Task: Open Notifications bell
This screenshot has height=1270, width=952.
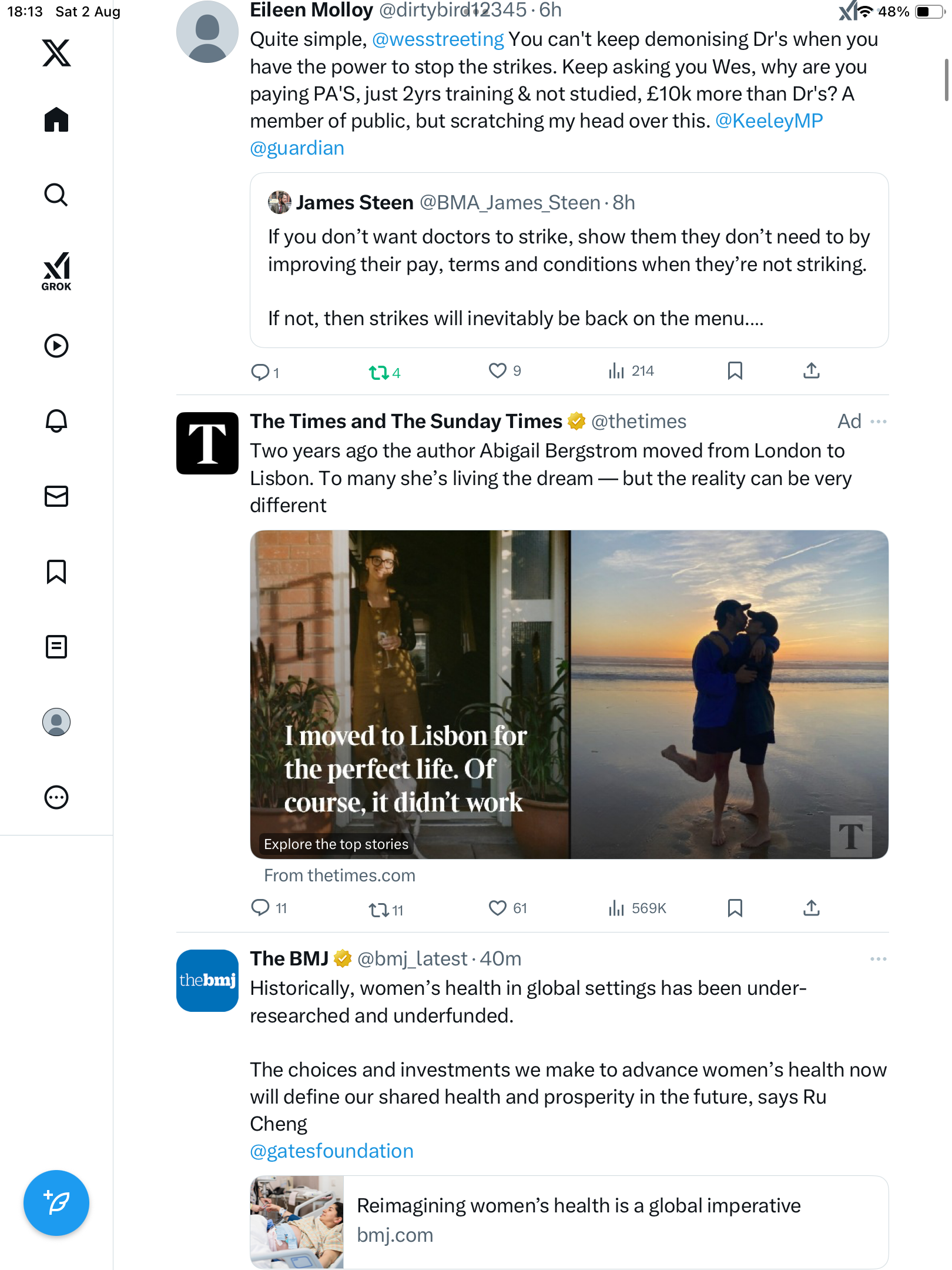Action: (56, 421)
